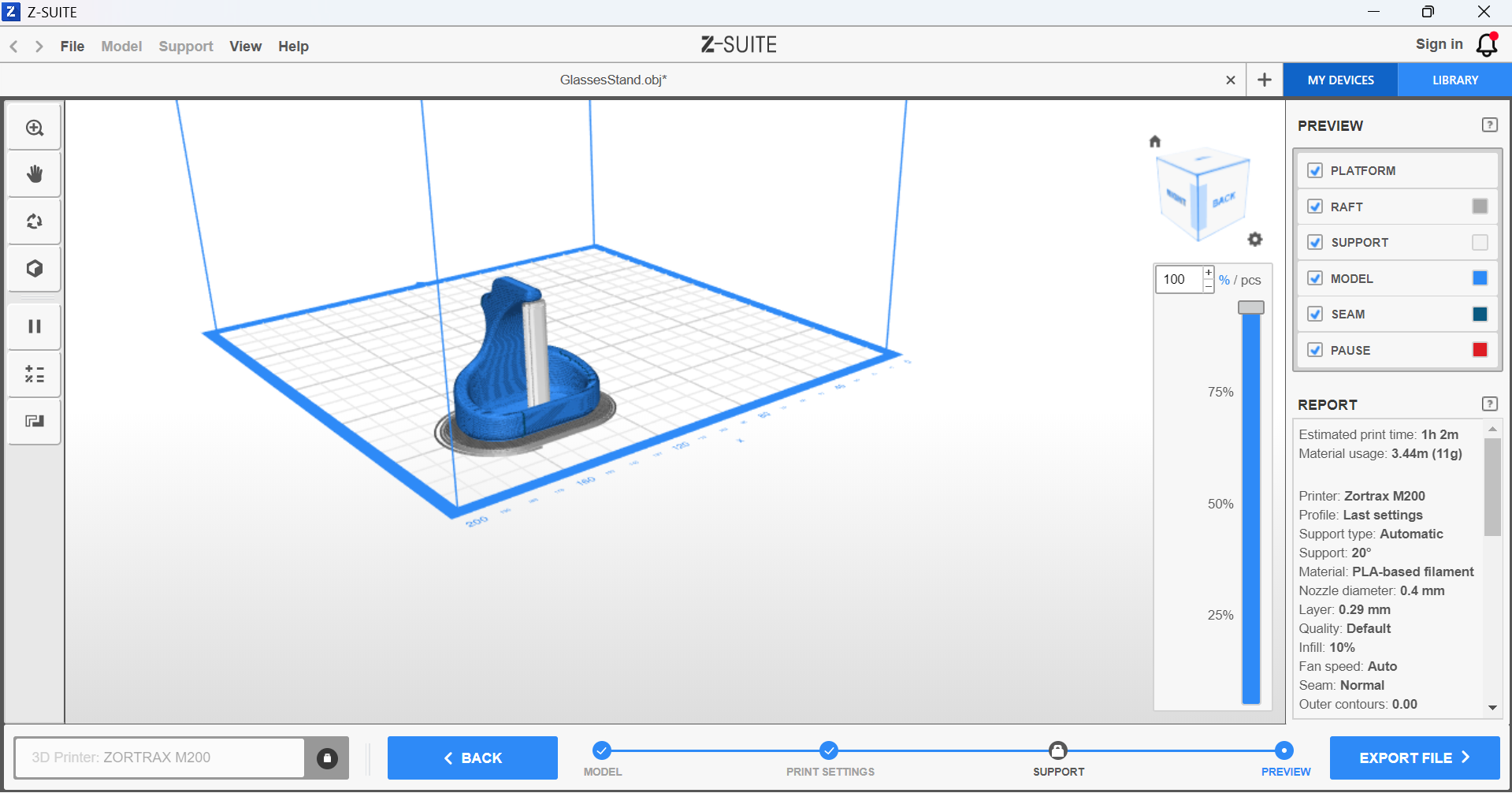Click the SUPPORT white color swatch
Viewport: 1512px width, 793px height.
[x=1480, y=242]
